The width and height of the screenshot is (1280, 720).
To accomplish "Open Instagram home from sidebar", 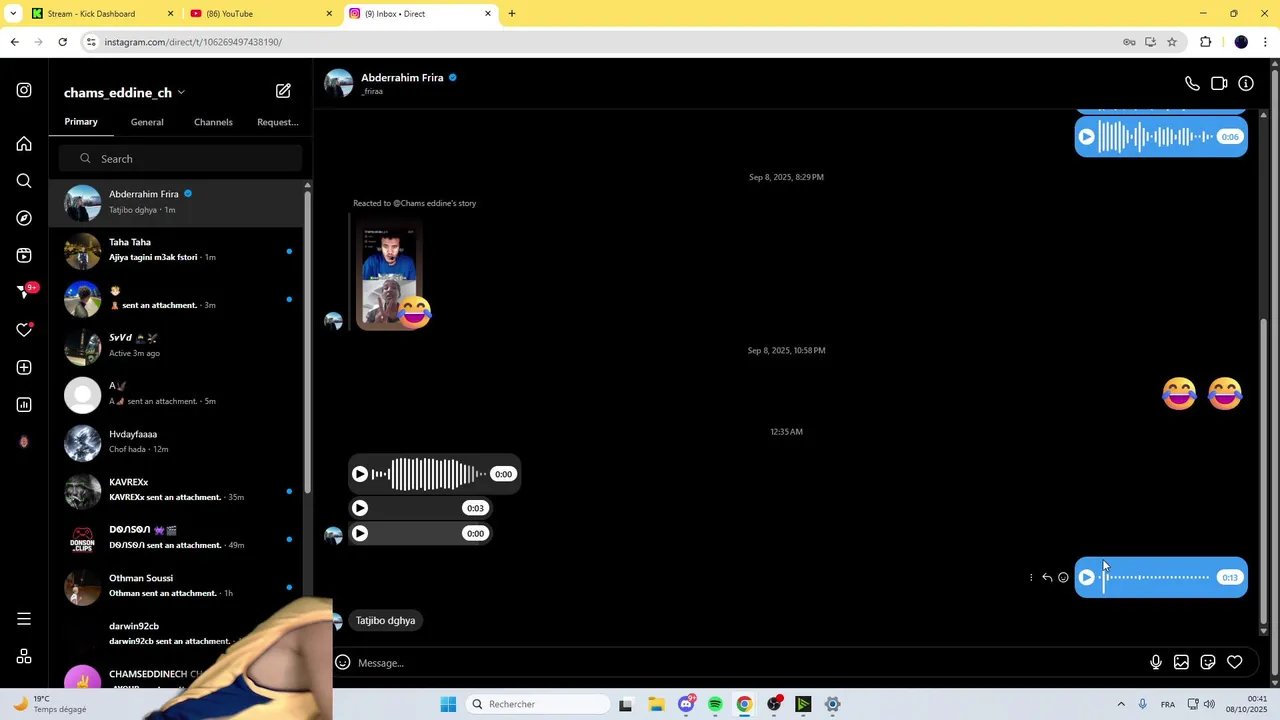I will coord(24,144).
